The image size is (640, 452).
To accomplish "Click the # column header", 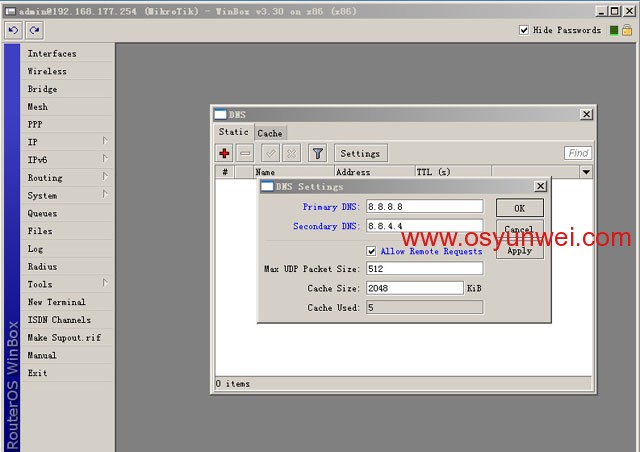I will pos(225,172).
